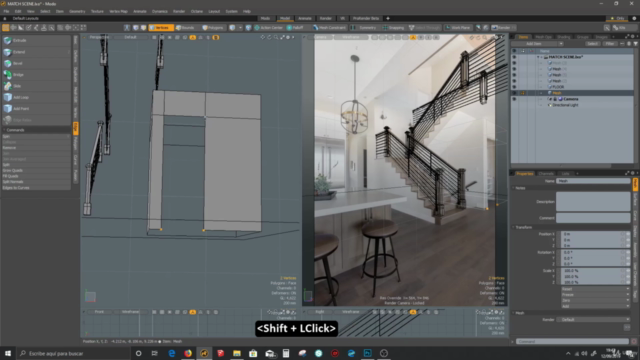The image size is (640, 360).
Task: Open the Perspective viewport type dropdown
Action: pos(99,37)
